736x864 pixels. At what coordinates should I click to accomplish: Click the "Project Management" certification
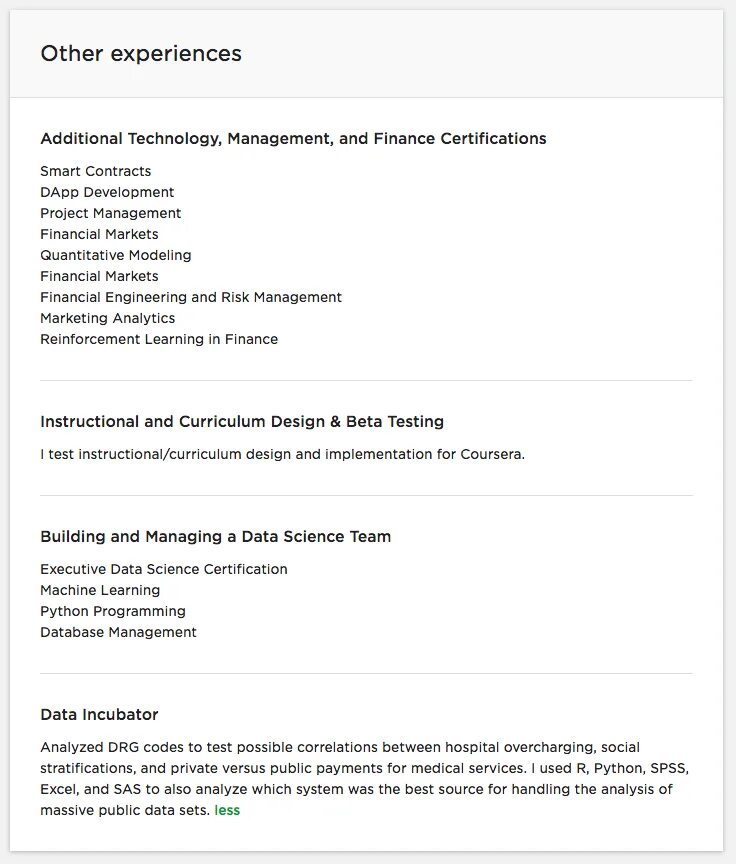click(111, 213)
